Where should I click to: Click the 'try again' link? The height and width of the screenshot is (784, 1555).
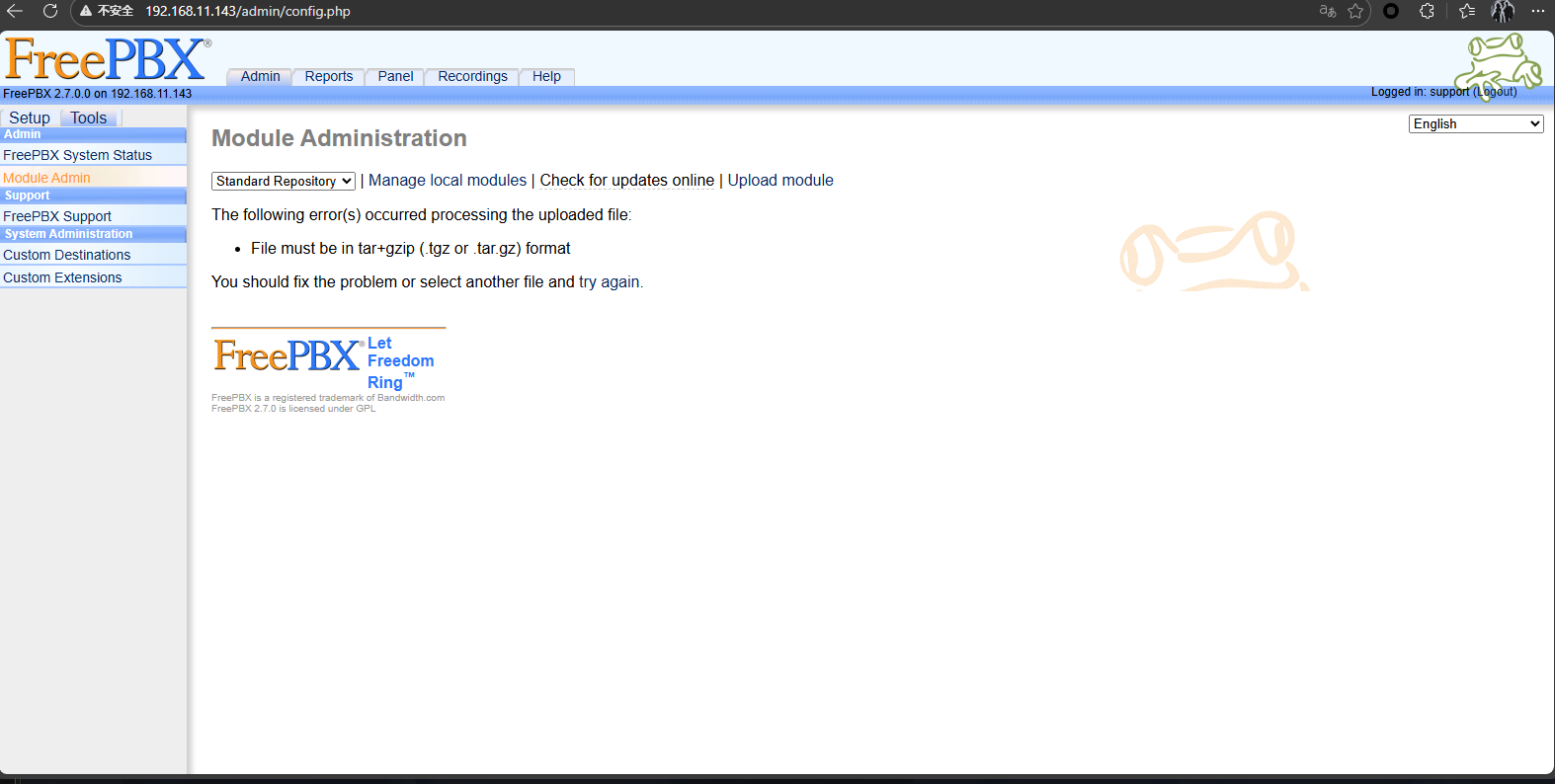coord(609,281)
